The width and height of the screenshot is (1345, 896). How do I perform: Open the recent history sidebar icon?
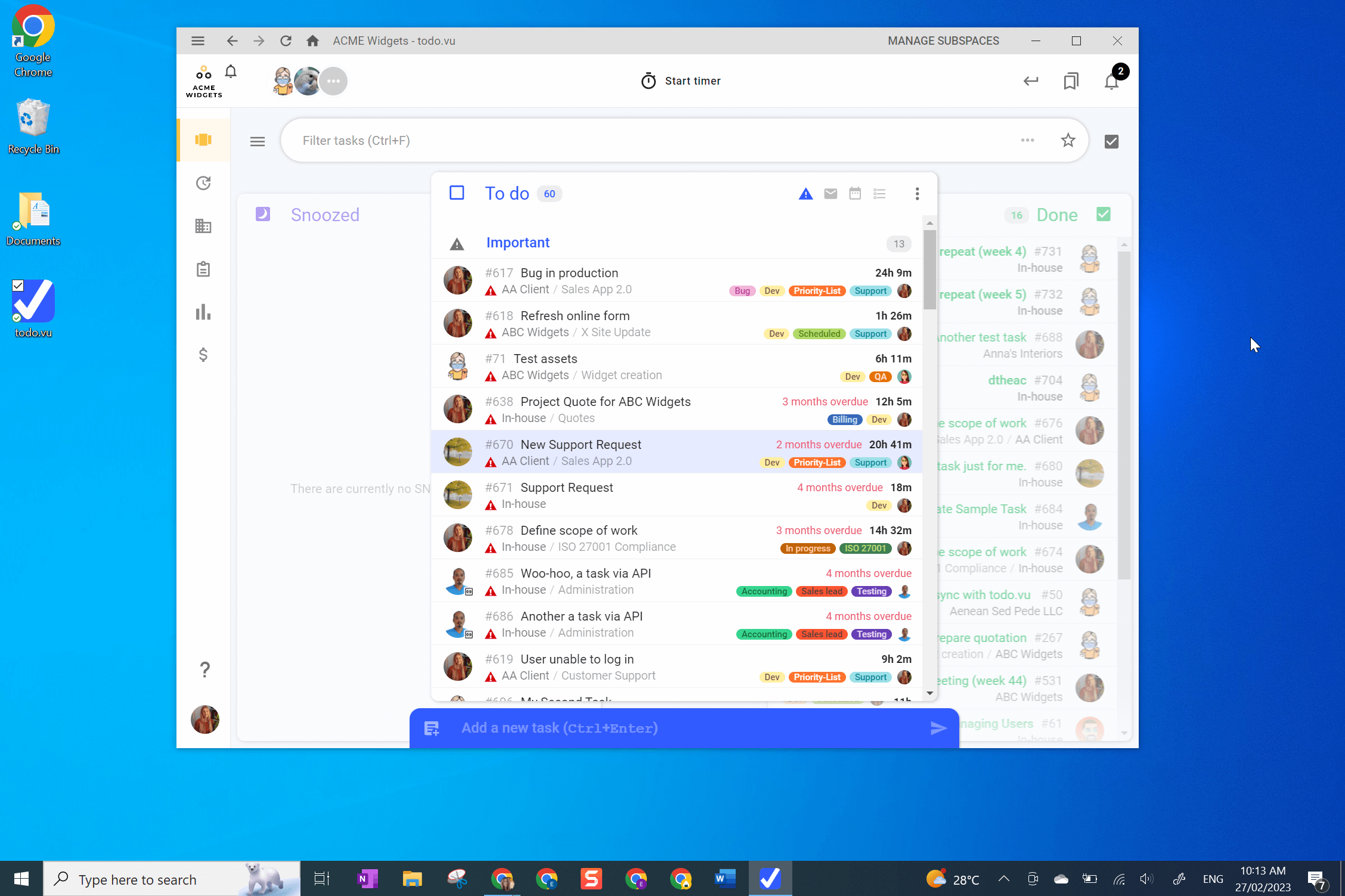pyautogui.click(x=203, y=183)
